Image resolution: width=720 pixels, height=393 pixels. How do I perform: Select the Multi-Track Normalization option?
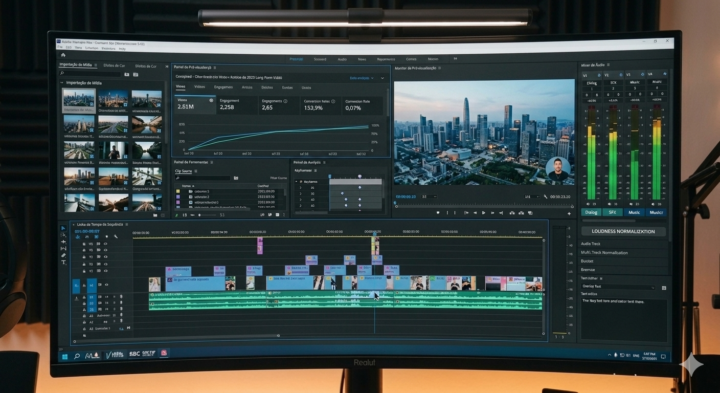(x=604, y=253)
